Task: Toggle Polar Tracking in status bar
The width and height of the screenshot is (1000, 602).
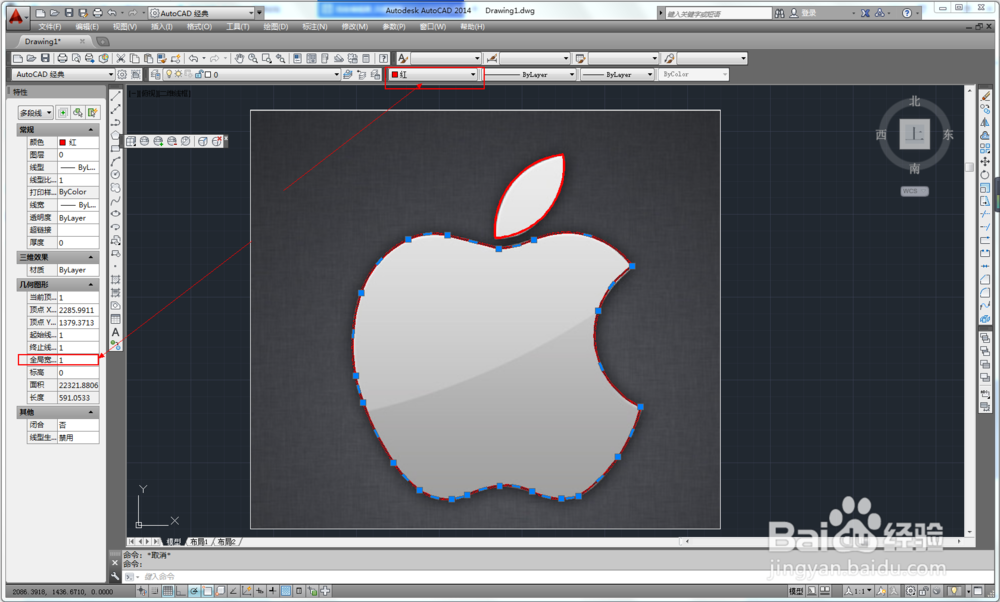Action: (x=194, y=591)
